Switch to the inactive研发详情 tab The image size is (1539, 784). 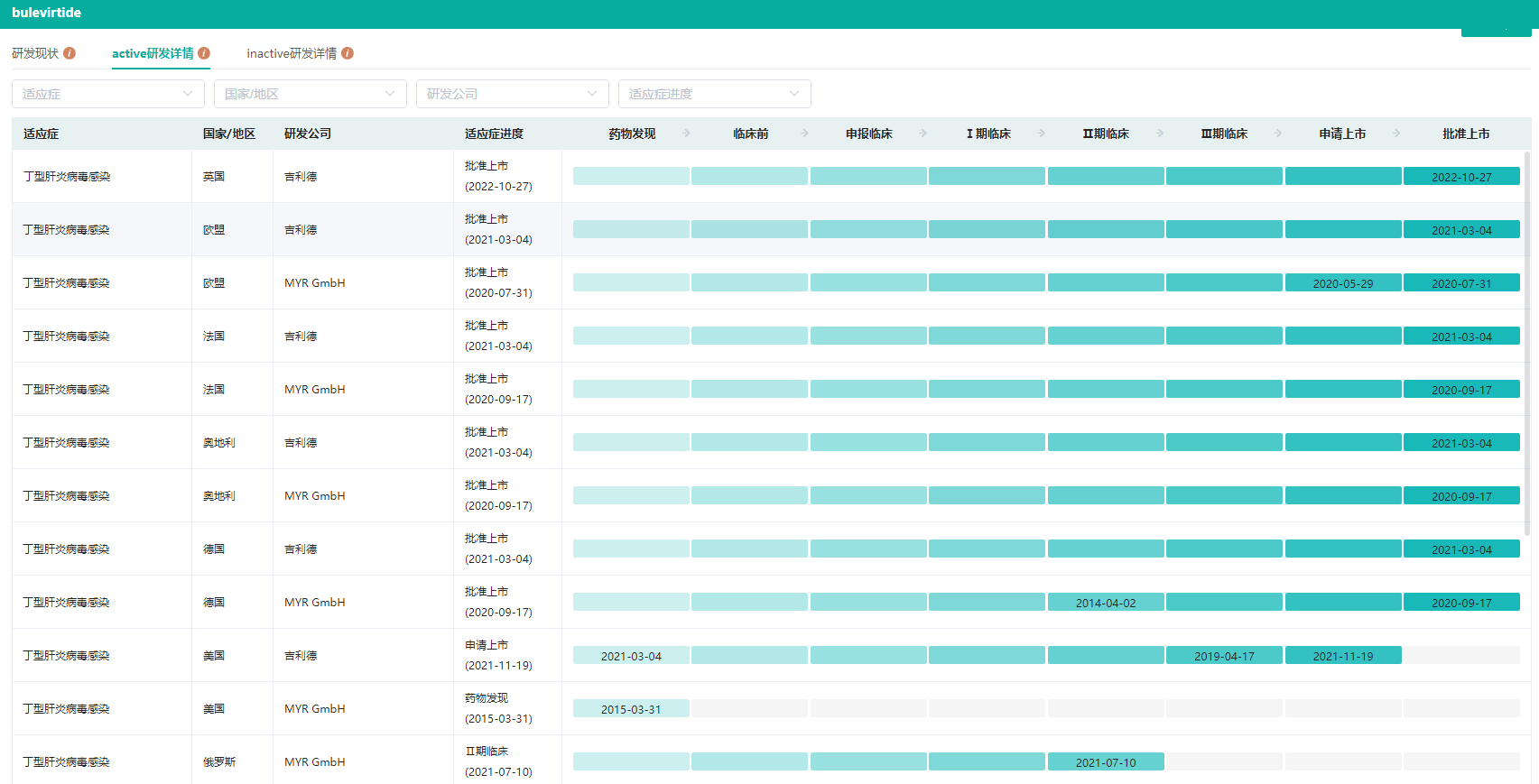pyautogui.click(x=292, y=53)
